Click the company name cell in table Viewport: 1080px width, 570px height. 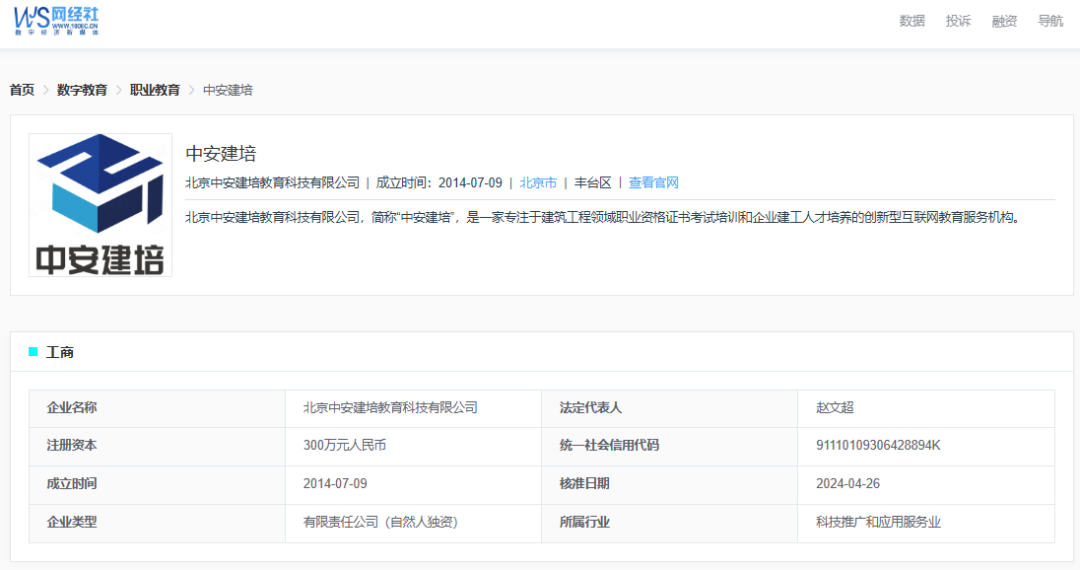click(x=390, y=408)
